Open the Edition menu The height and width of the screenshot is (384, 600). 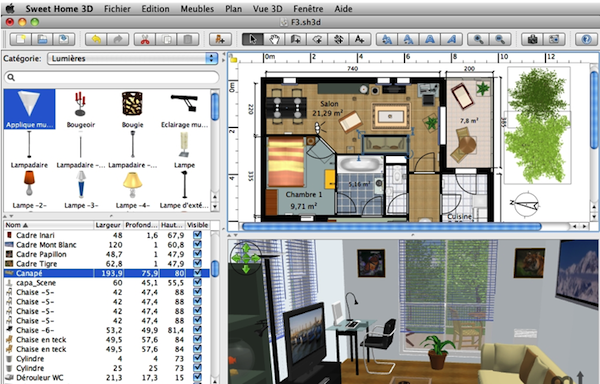(155, 8)
